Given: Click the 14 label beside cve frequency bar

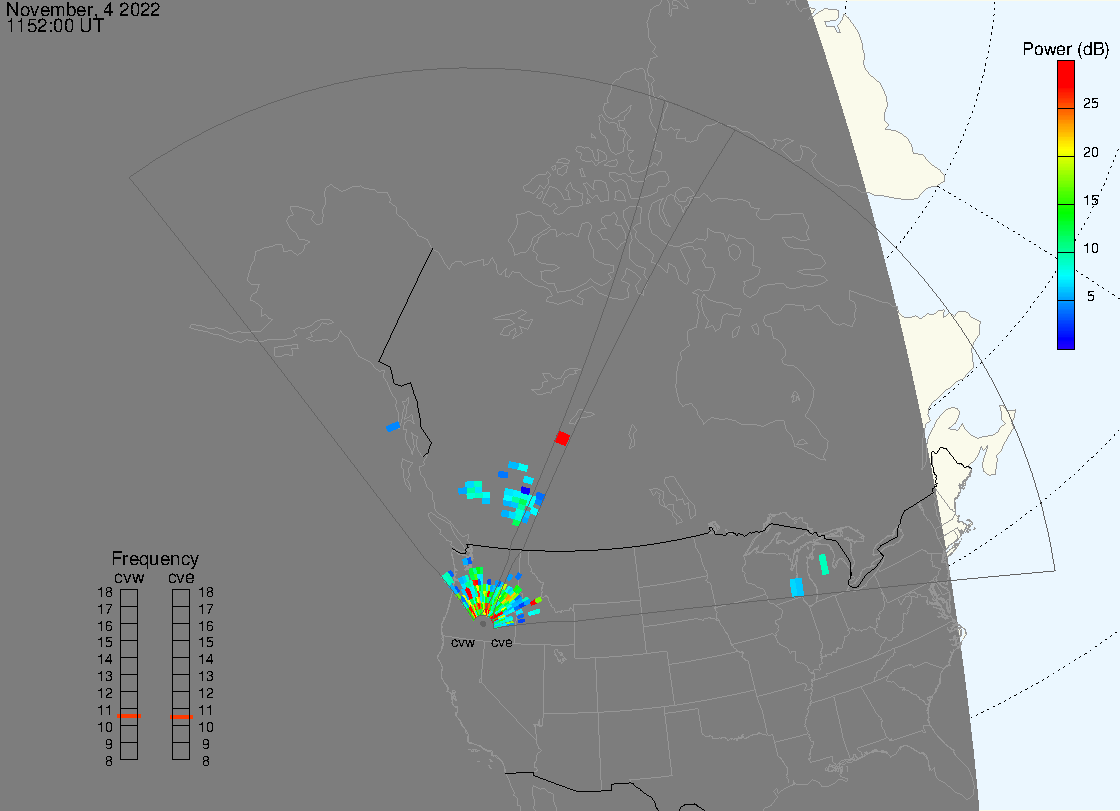Looking at the screenshot, I should (206, 660).
